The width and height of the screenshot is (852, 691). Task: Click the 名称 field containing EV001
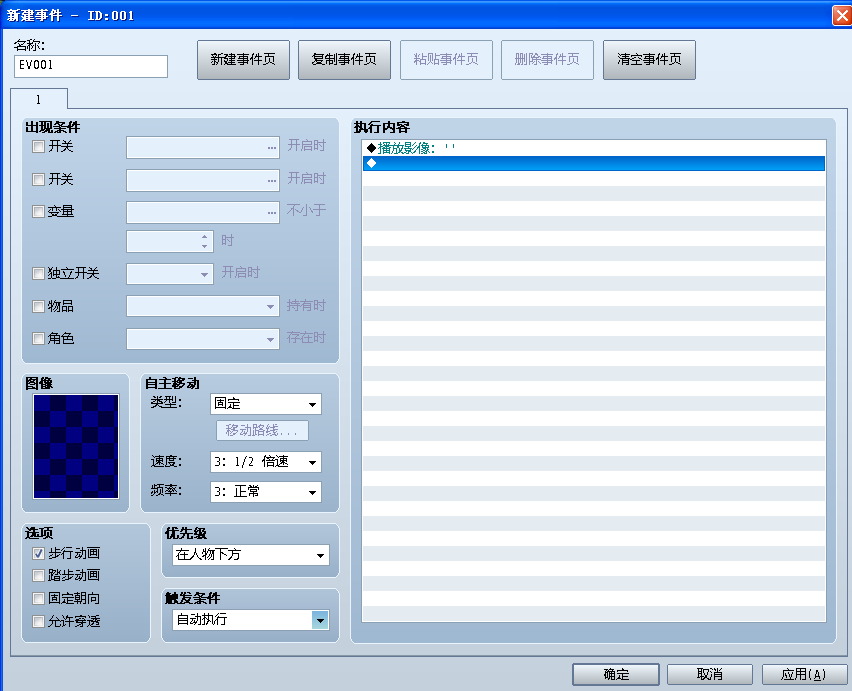click(x=91, y=66)
